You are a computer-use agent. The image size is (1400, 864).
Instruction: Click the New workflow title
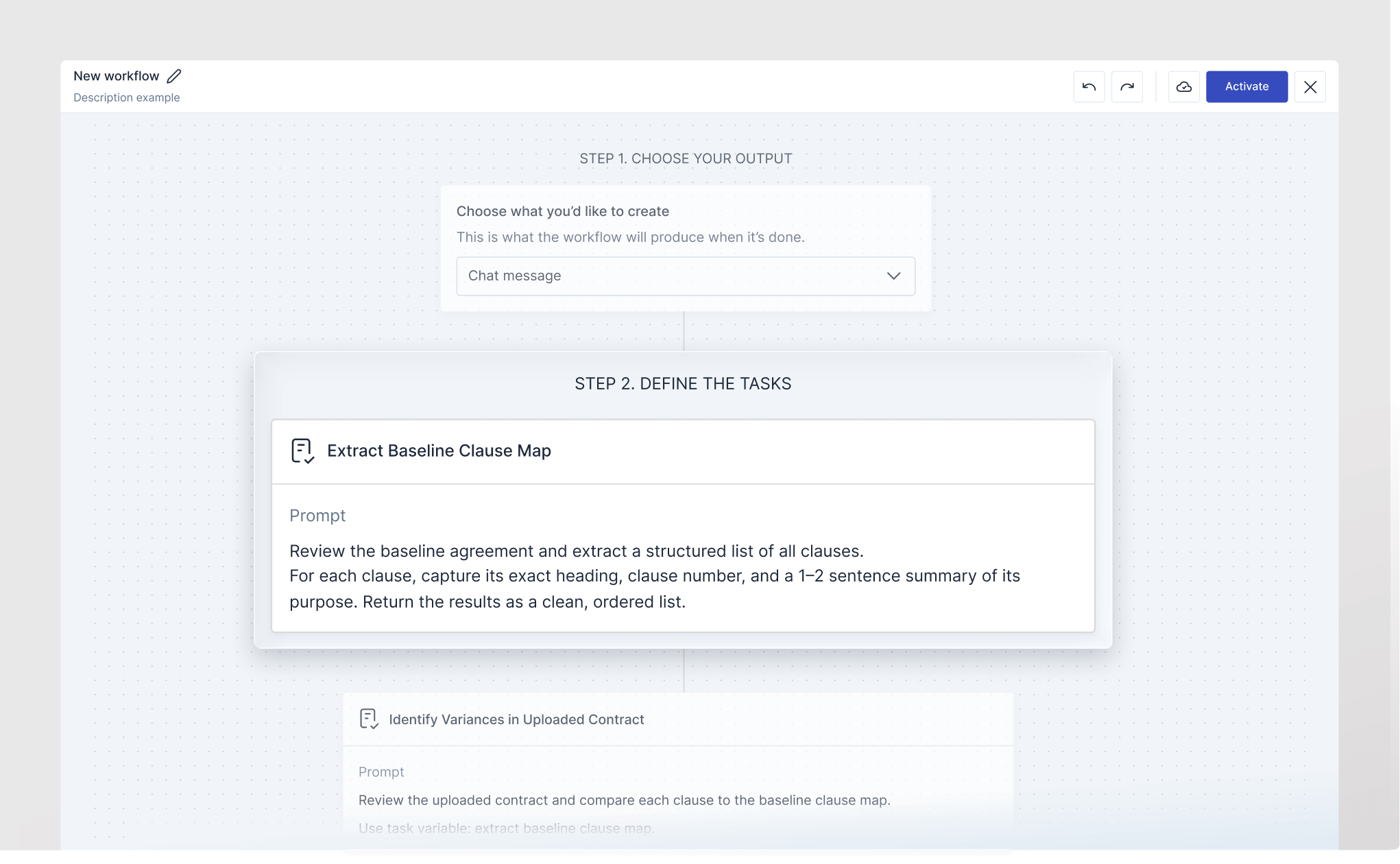pos(116,75)
